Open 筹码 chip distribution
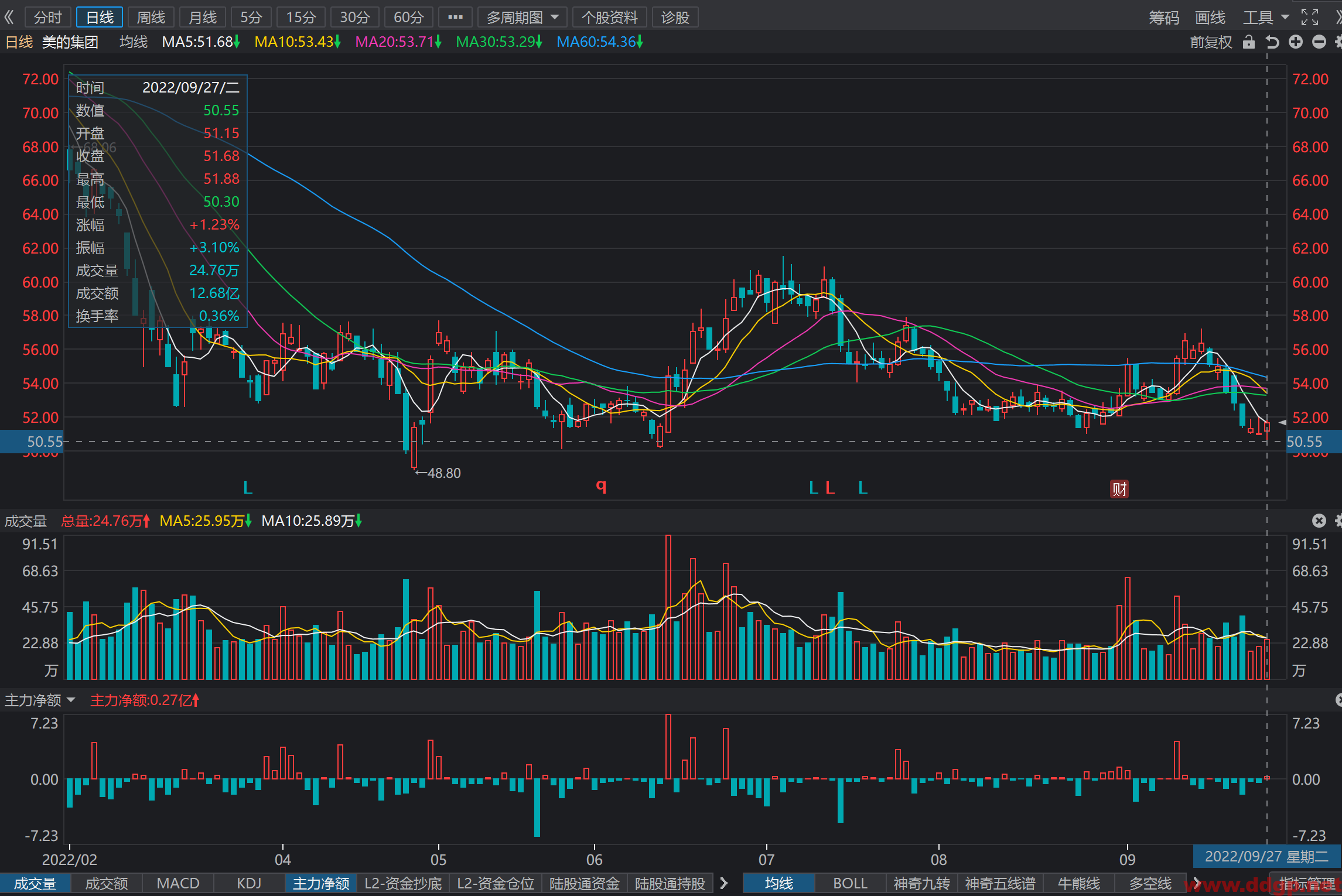This screenshot has width=1342, height=896. pos(1164,18)
